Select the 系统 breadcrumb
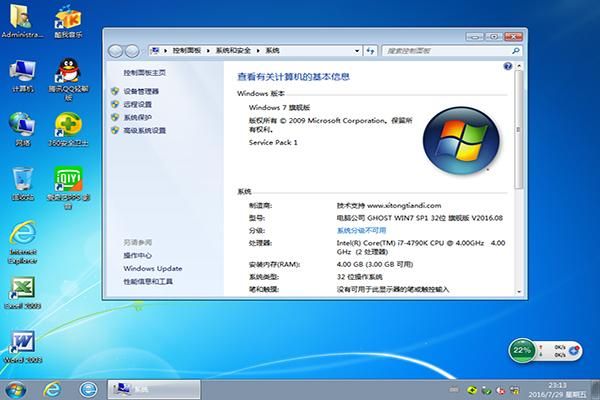 click(x=272, y=51)
